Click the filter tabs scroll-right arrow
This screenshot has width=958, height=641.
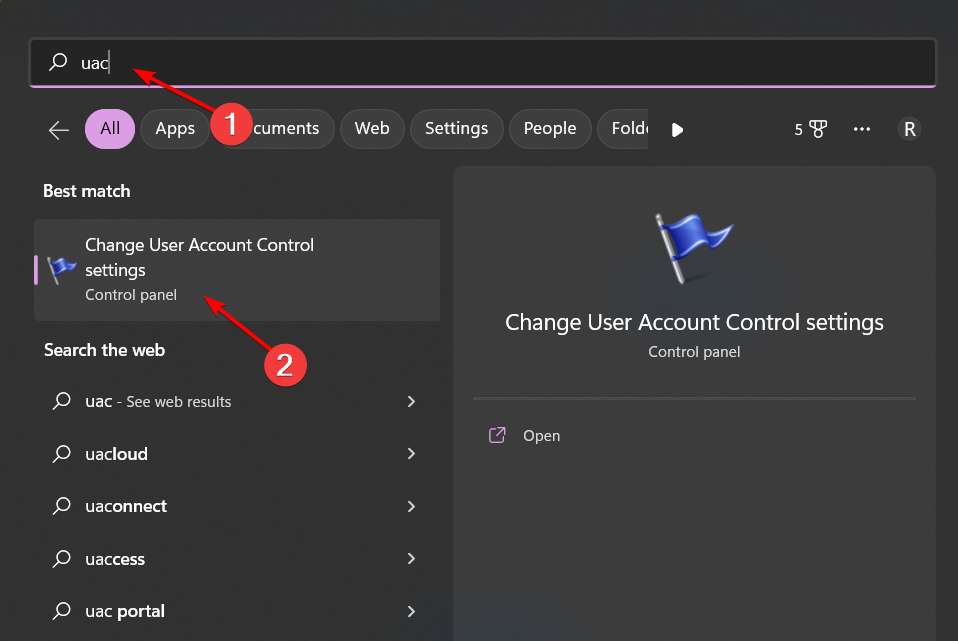[x=677, y=130]
